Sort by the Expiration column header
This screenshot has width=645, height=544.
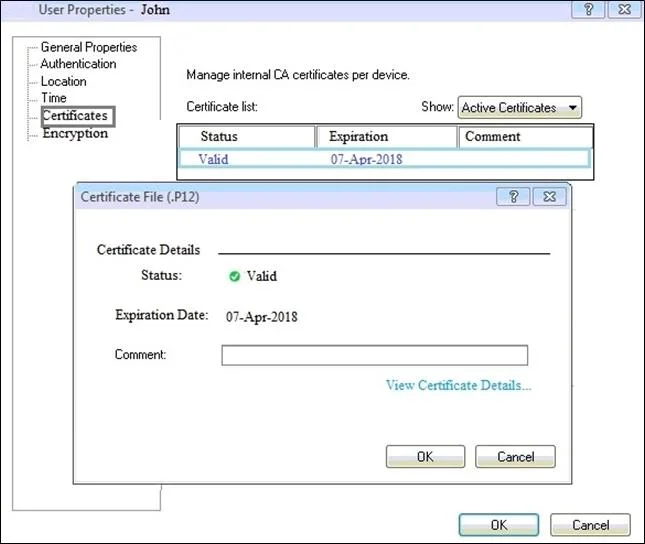[386, 137]
